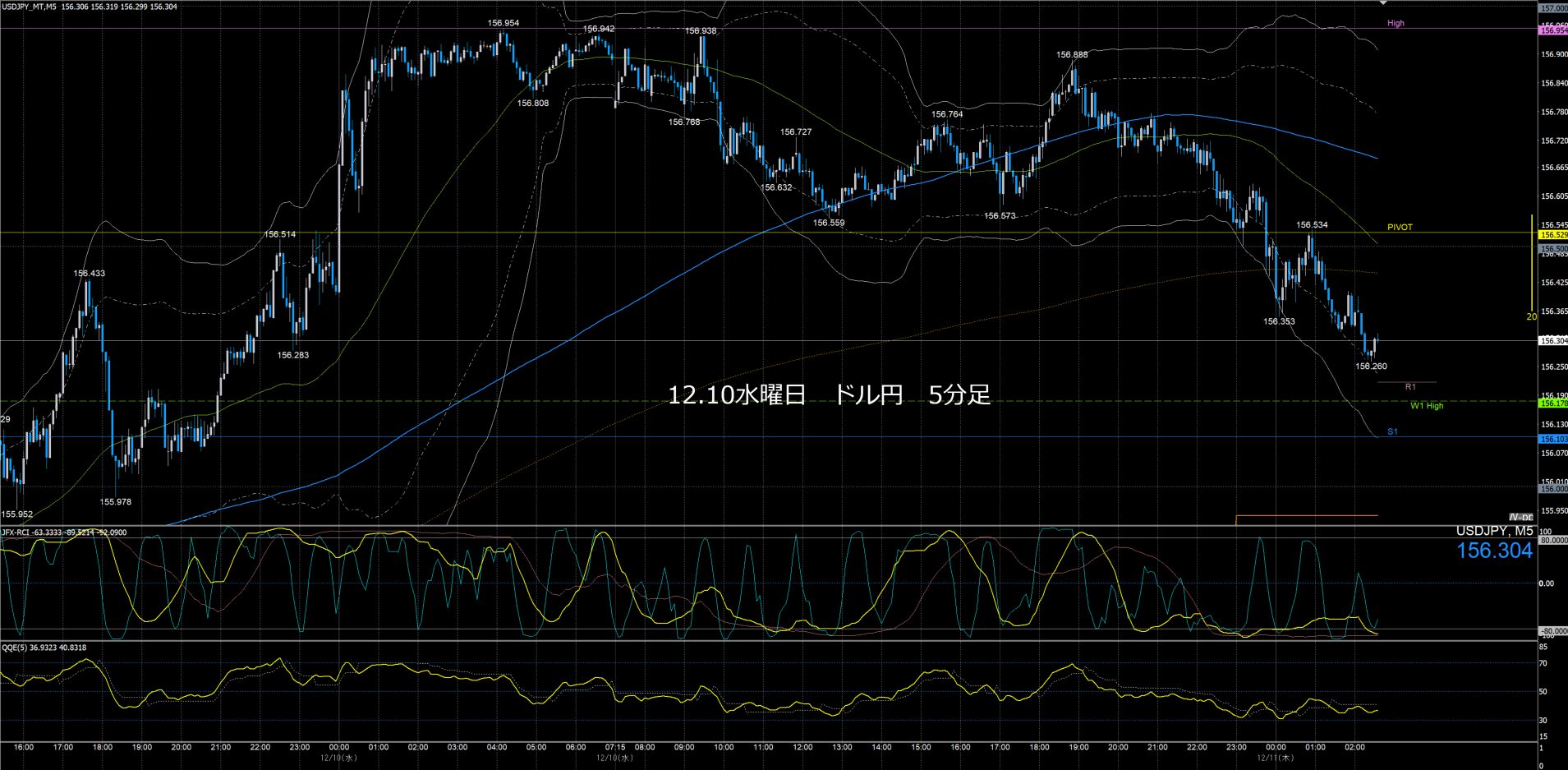1568x770 pixels.
Task: Click the yellow 156.529 PIVOT price tag
Action: click(1552, 235)
